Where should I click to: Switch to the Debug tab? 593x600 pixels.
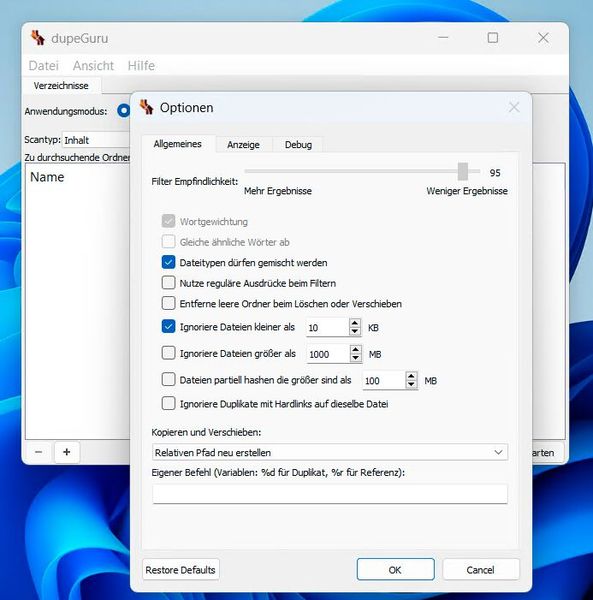pos(298,145)
